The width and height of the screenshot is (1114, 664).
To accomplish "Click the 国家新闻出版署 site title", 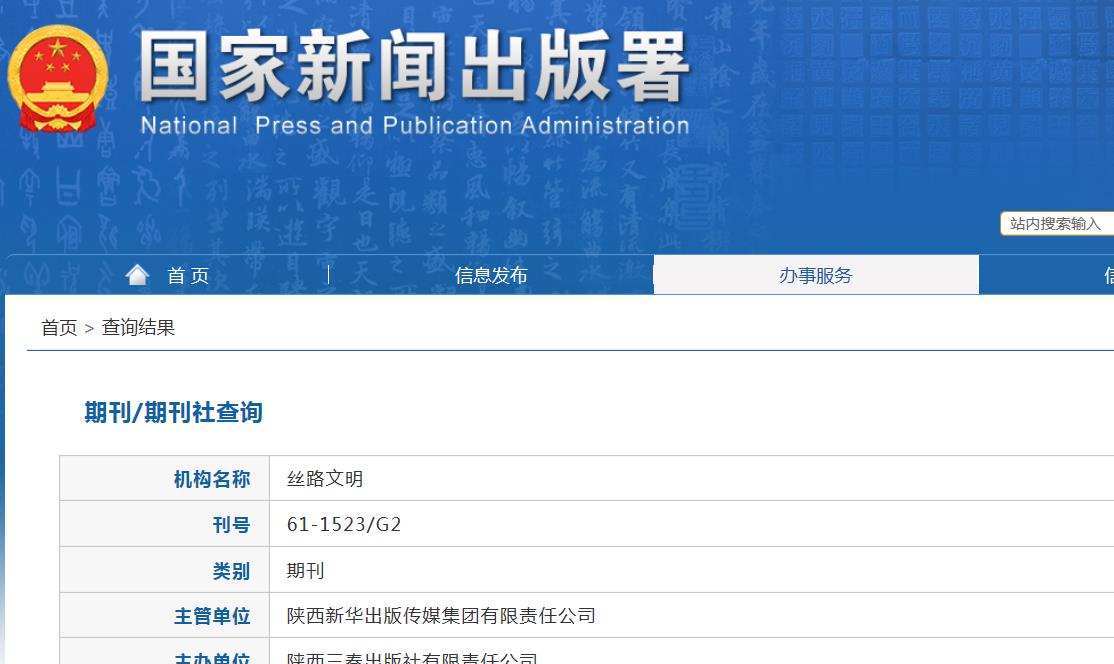I will tap(414, 67).
